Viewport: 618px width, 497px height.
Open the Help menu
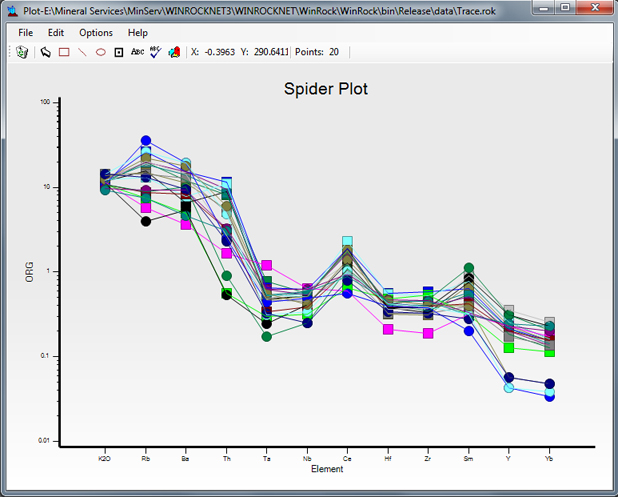tap(138, 33)
